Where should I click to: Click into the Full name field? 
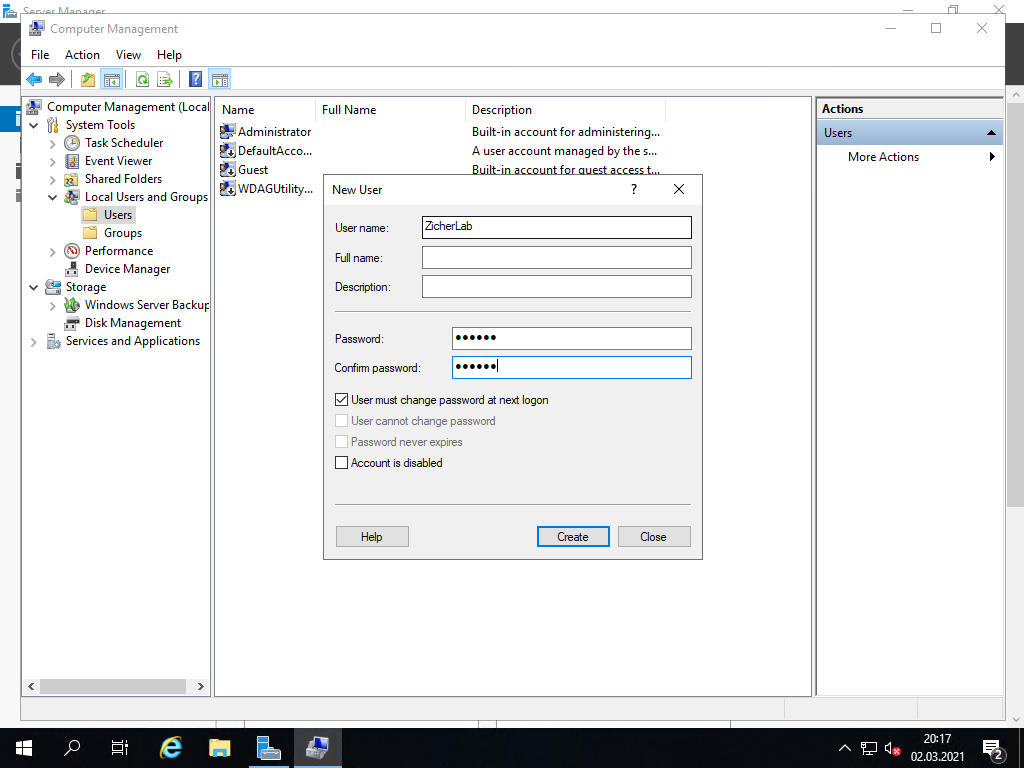click(556, 258)
